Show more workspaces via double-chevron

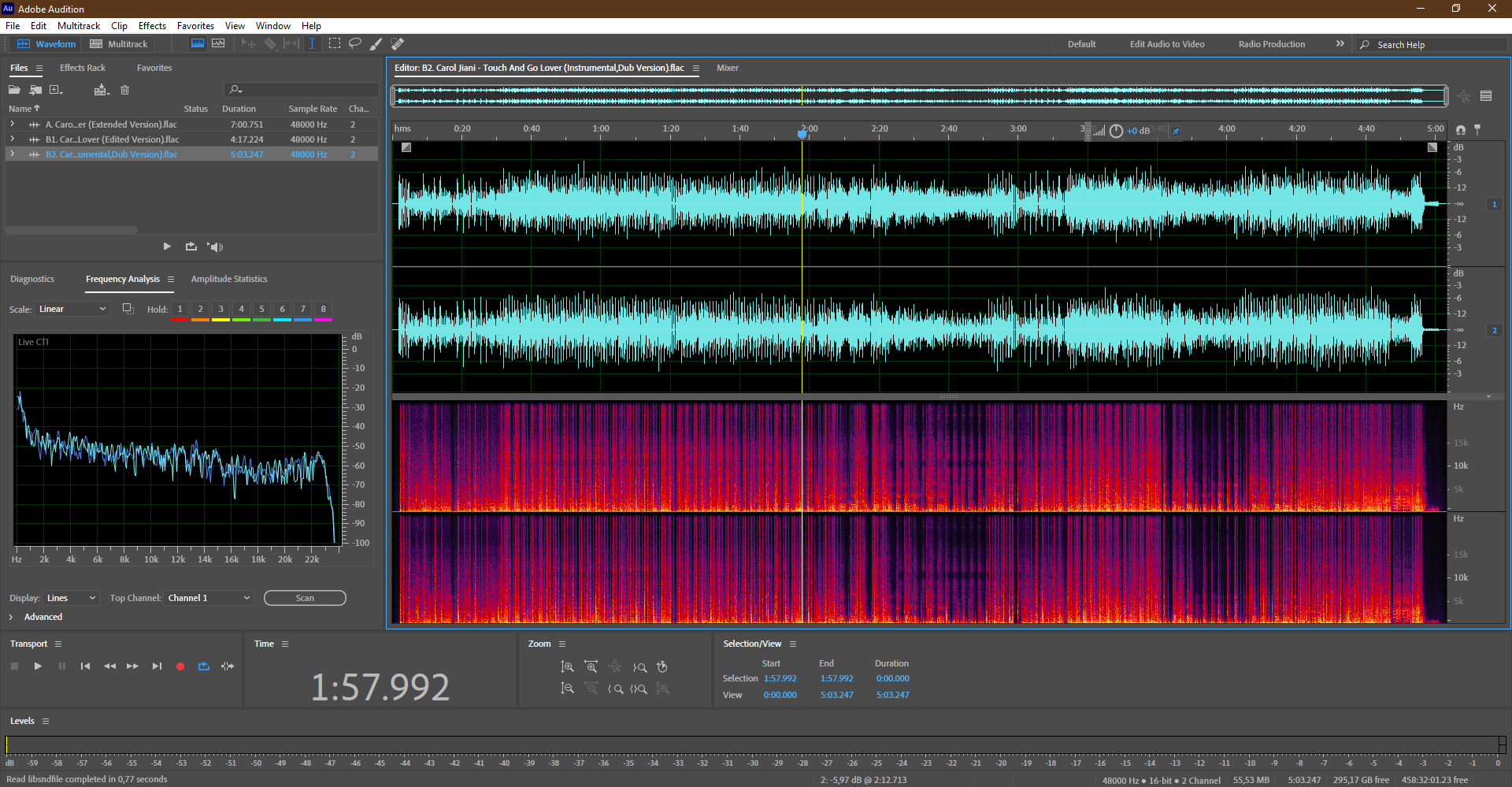pyautogui.click(x=1340, y=44)
